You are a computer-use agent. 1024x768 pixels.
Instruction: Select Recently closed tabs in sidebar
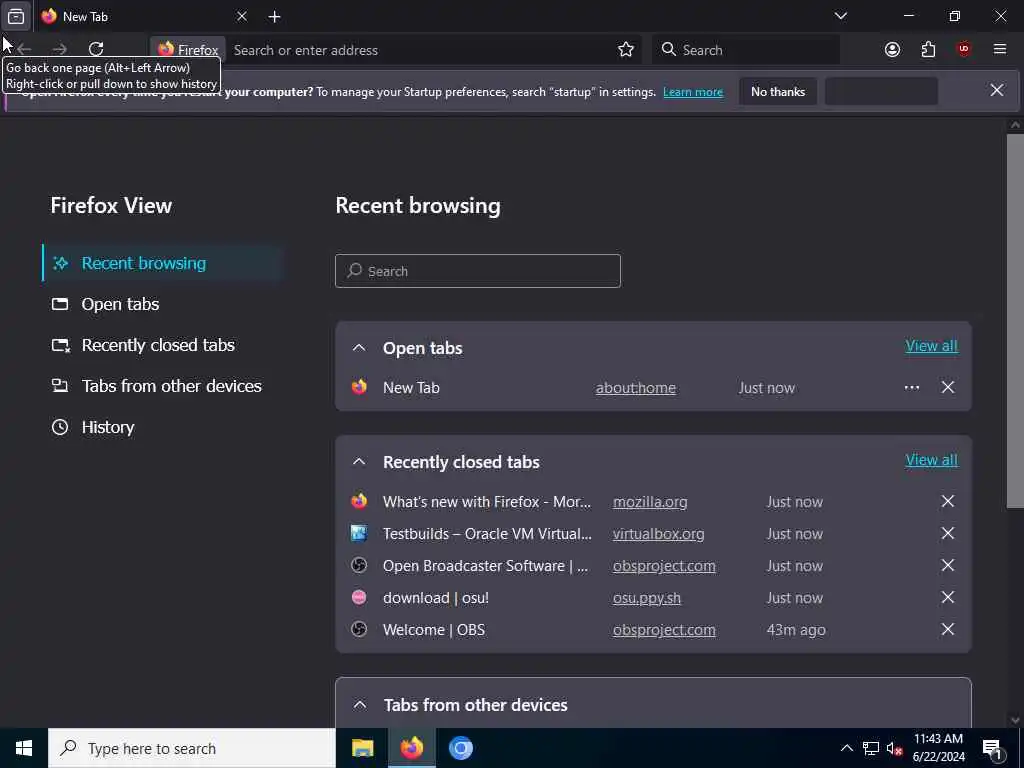162,345
